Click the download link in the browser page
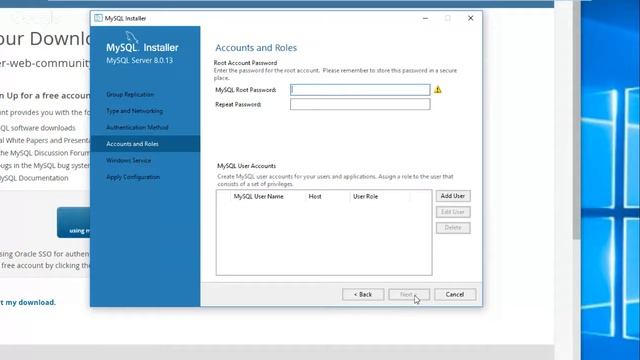The height and width of the screenshot is (360, 640). (28, 302)
